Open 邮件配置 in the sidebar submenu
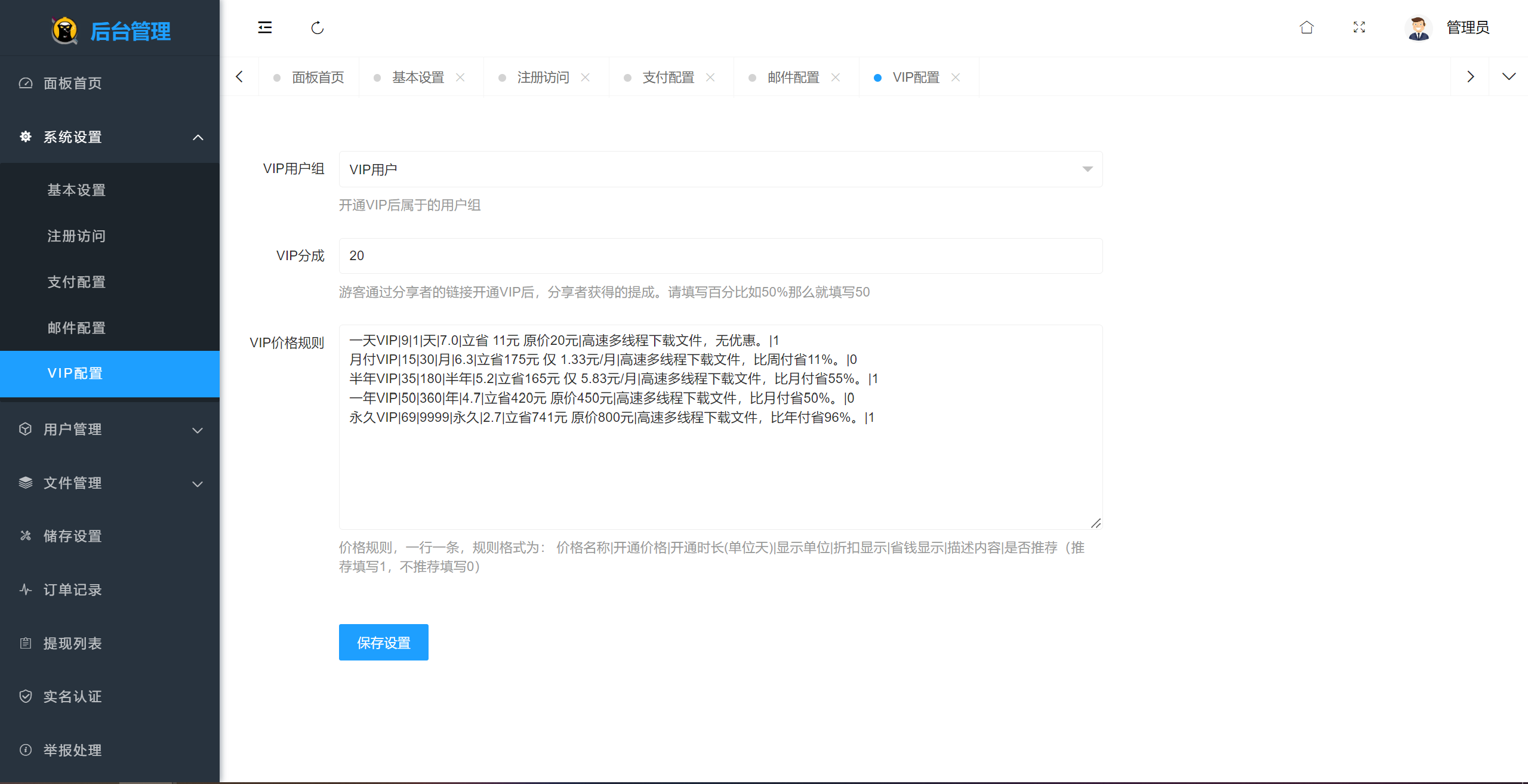The width and height of the screenshot is (1528, 784). point(110,328)
